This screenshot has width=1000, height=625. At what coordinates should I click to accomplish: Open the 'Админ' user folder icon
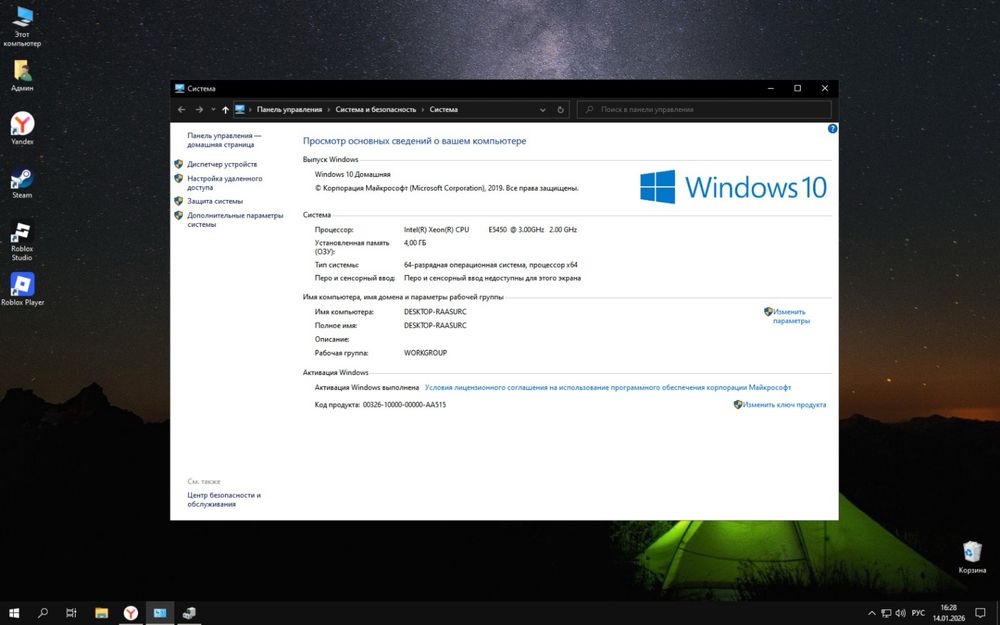(22, 76)
